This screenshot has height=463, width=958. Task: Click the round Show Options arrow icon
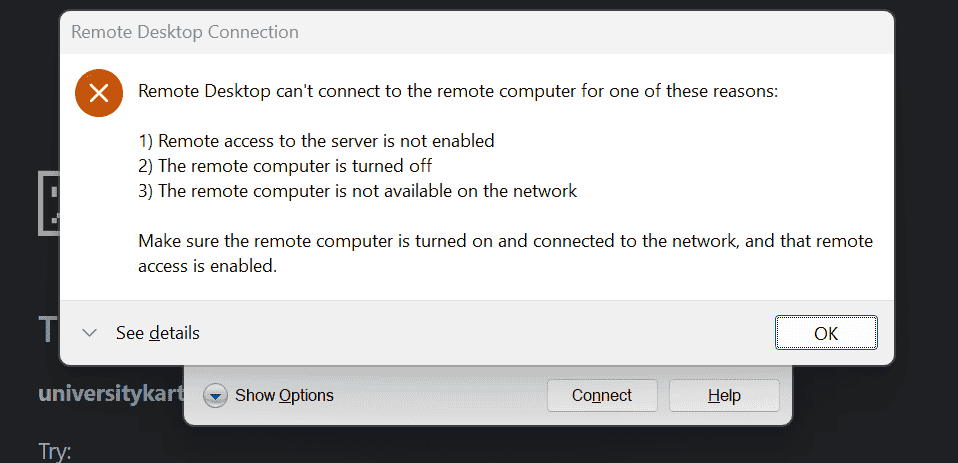[215, 396]
